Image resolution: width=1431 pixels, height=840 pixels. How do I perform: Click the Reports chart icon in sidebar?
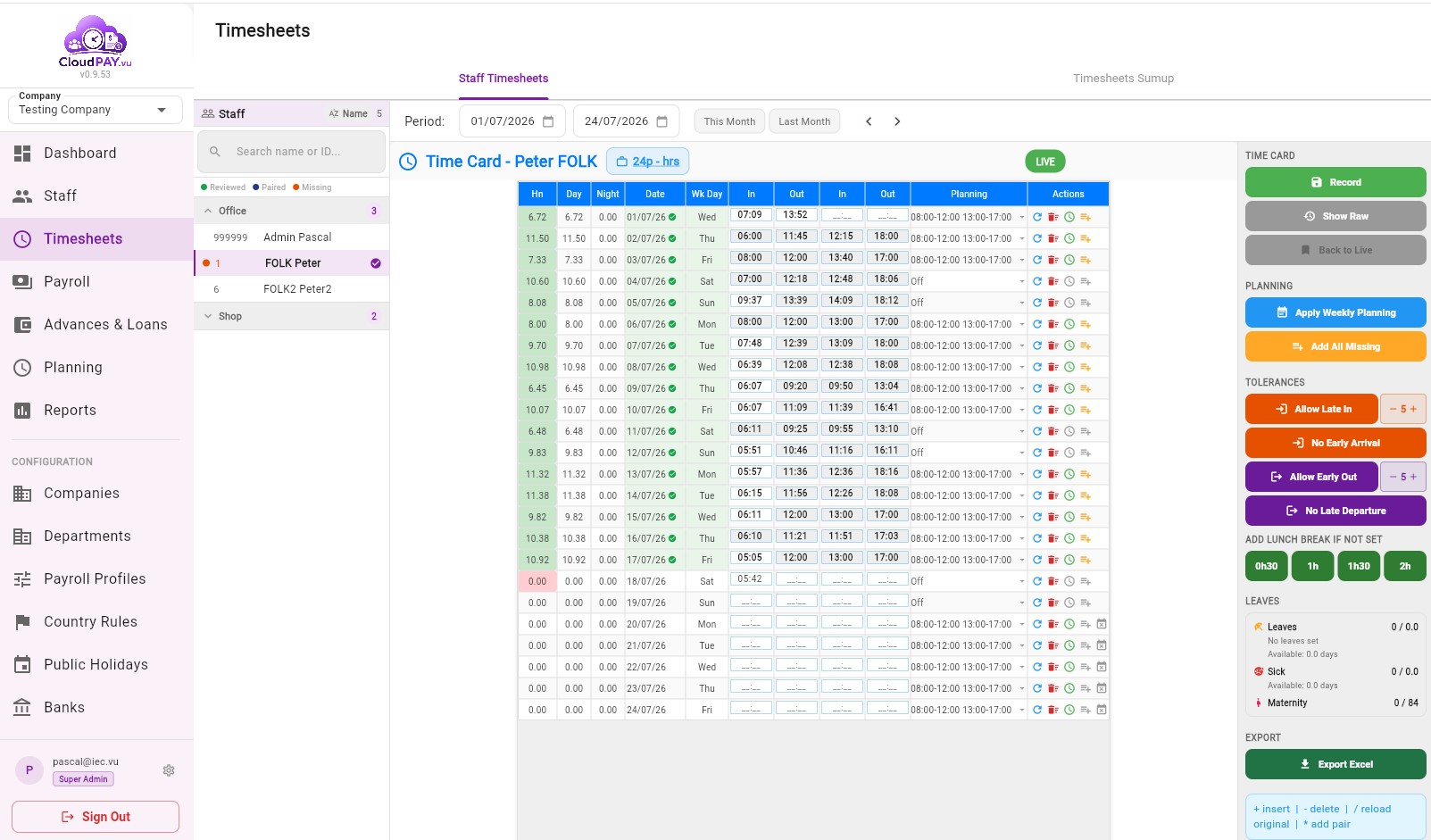tap(22, 410)
